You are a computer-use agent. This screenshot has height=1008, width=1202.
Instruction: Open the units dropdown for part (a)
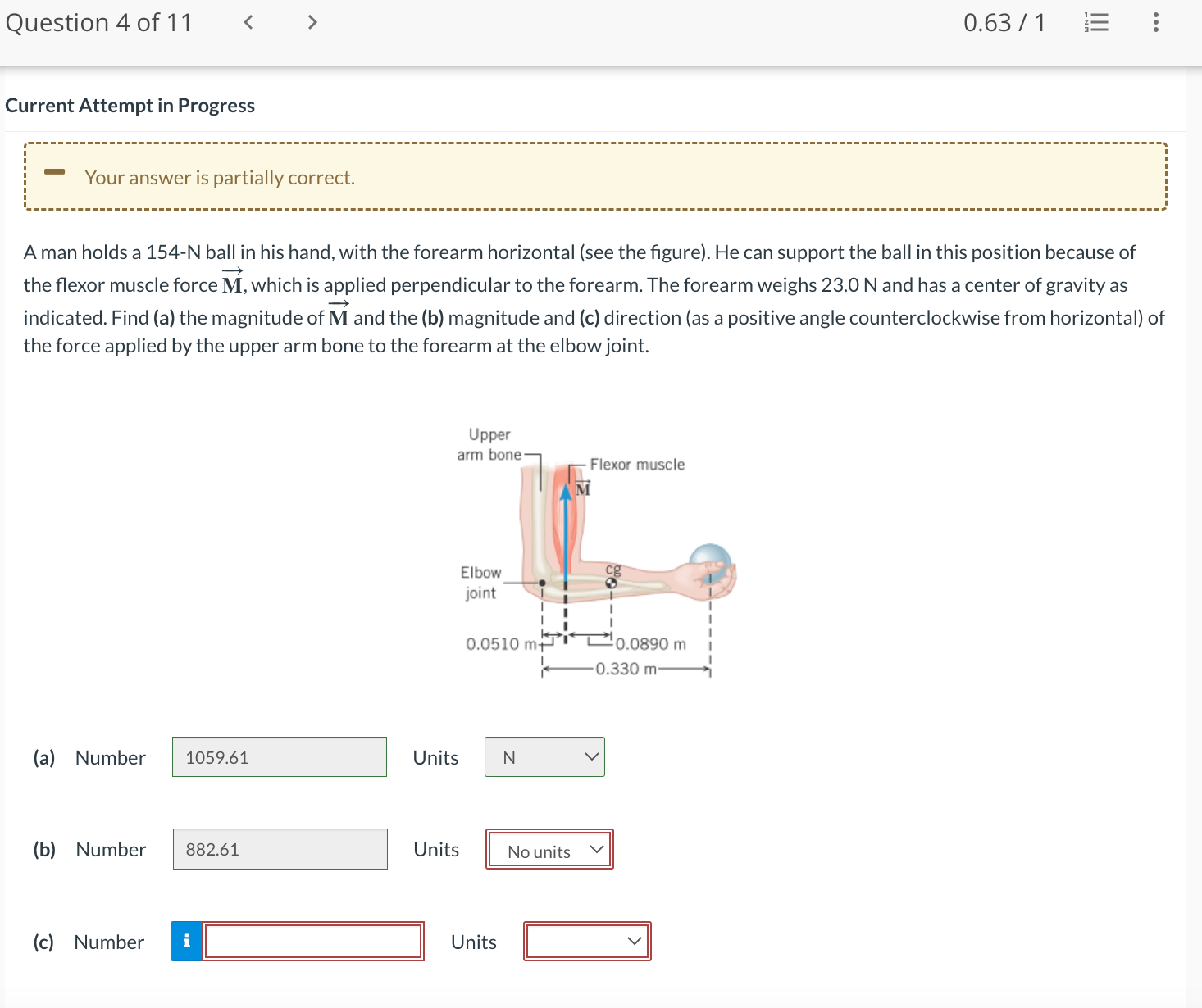point(544,757)
